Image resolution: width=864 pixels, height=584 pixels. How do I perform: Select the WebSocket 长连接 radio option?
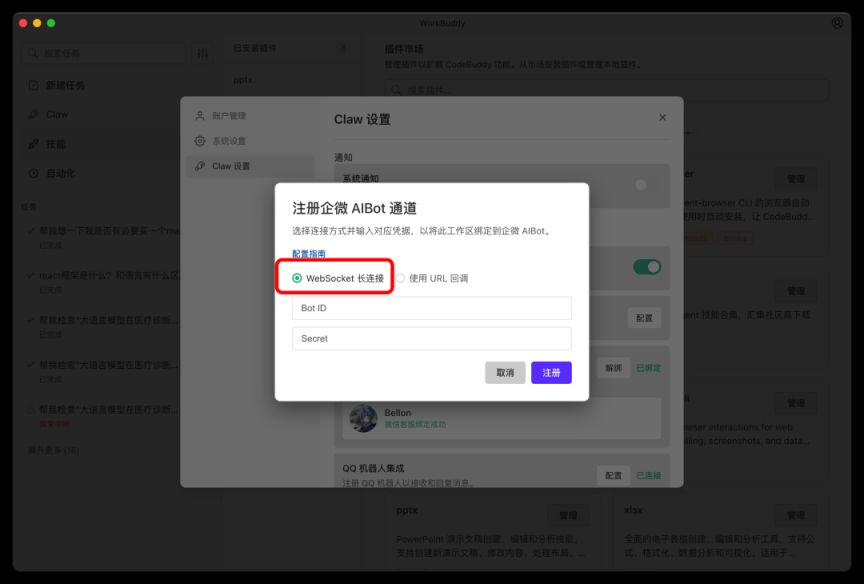(x=297, y=278)
